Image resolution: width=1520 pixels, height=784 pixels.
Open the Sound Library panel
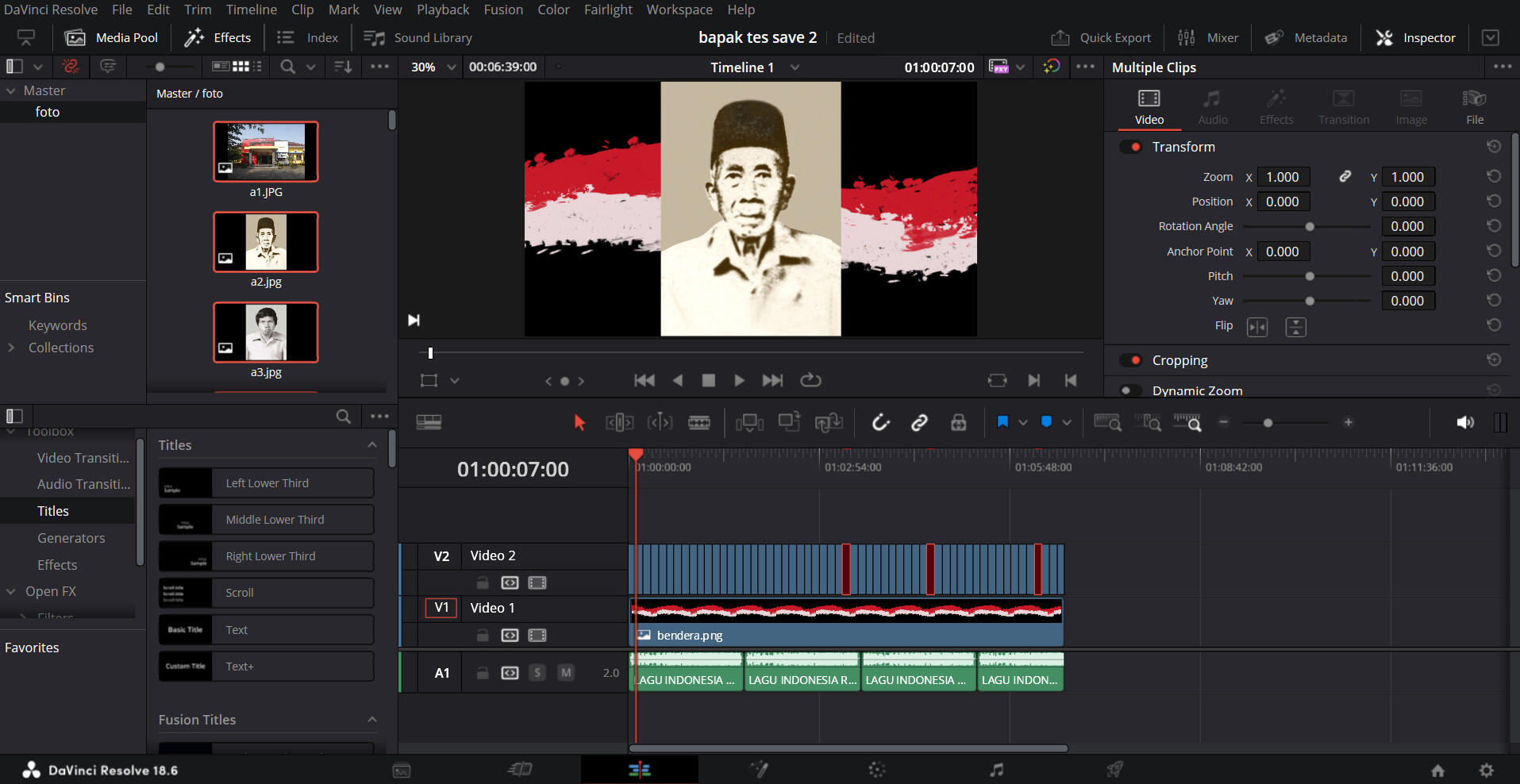418,37
